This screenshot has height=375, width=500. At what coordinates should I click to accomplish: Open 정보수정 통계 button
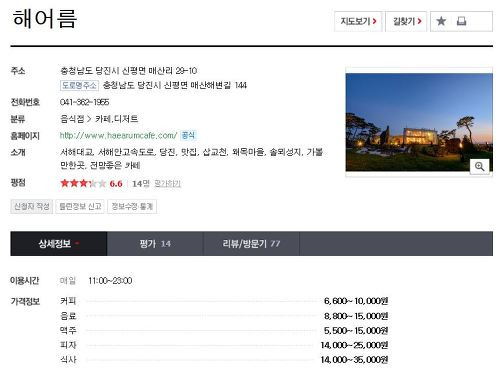(132, 206)
